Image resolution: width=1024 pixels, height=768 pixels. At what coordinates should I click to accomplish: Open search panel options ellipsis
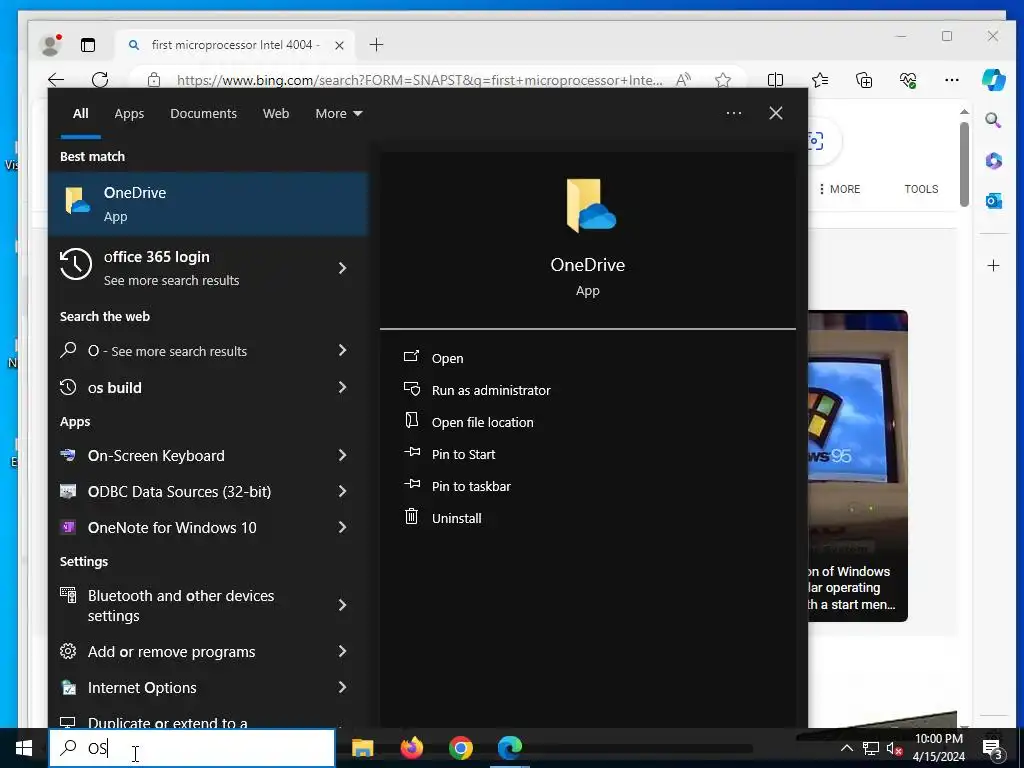[733, 113]
